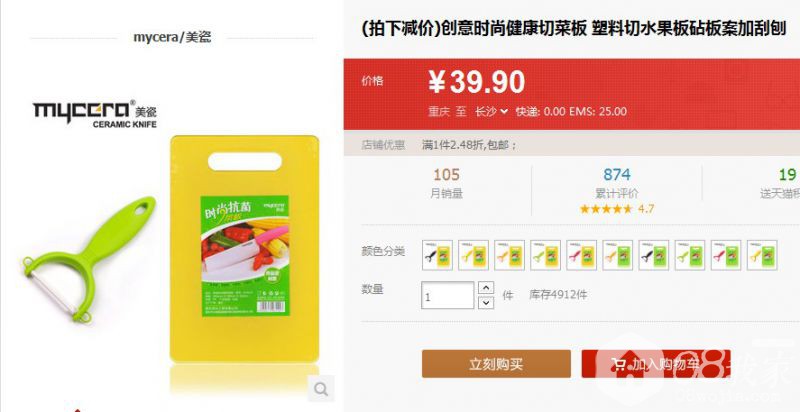The width and height of the screenshot is (800, 412).
Task: Click the magnifier zoom icon on product image
Action: [321, 389]
